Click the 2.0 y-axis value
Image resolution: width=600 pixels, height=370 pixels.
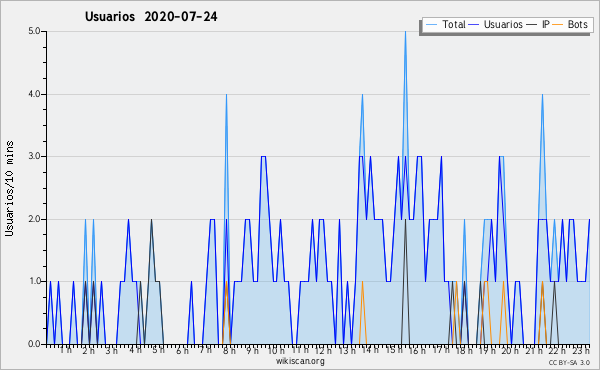(34, 219)
